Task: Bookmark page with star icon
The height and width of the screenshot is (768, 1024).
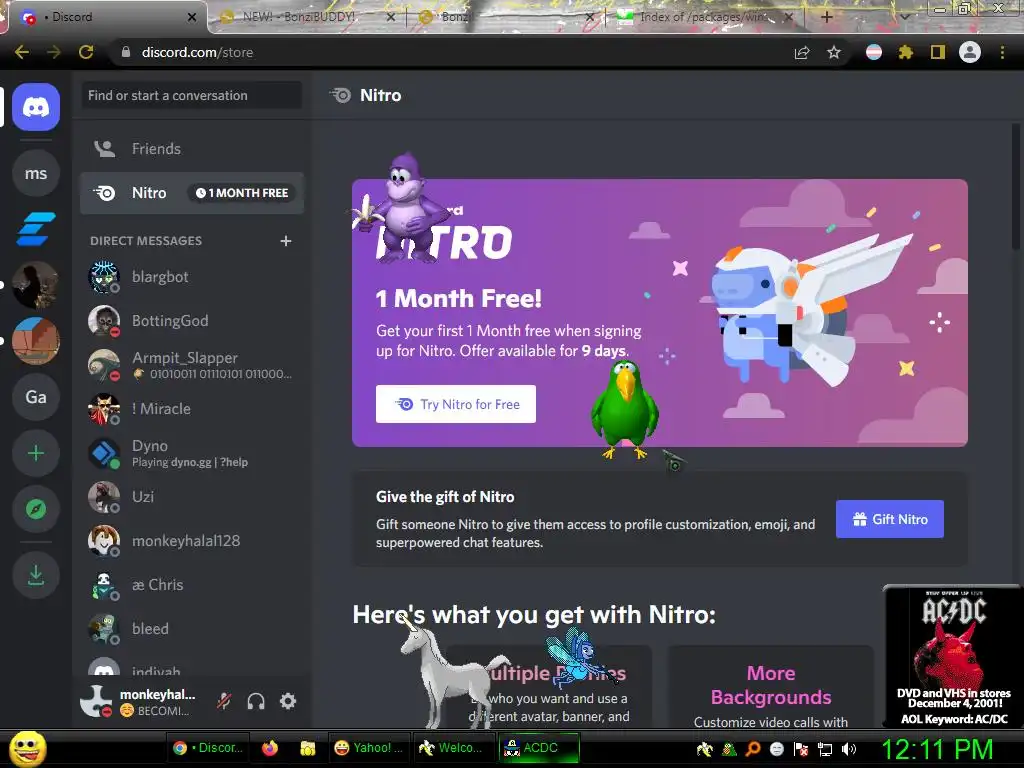Action: tap(834, 53)
